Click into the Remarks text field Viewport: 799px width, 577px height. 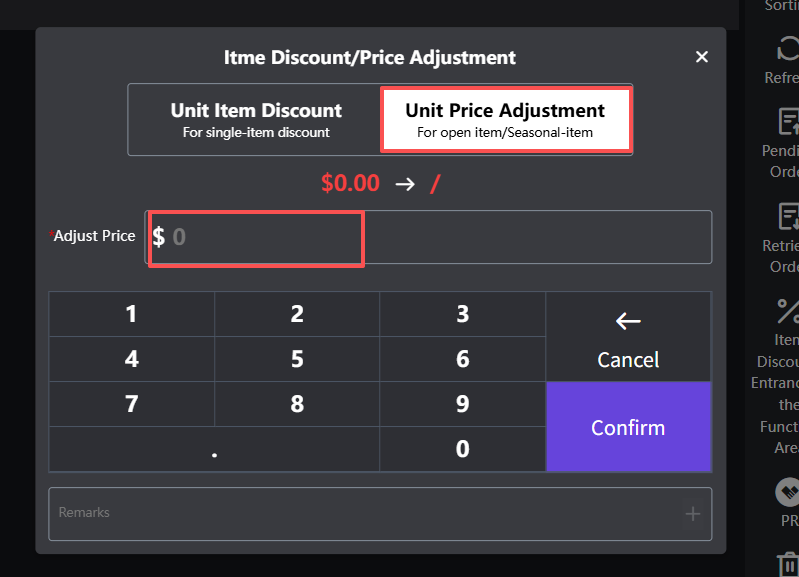(360, 513)
